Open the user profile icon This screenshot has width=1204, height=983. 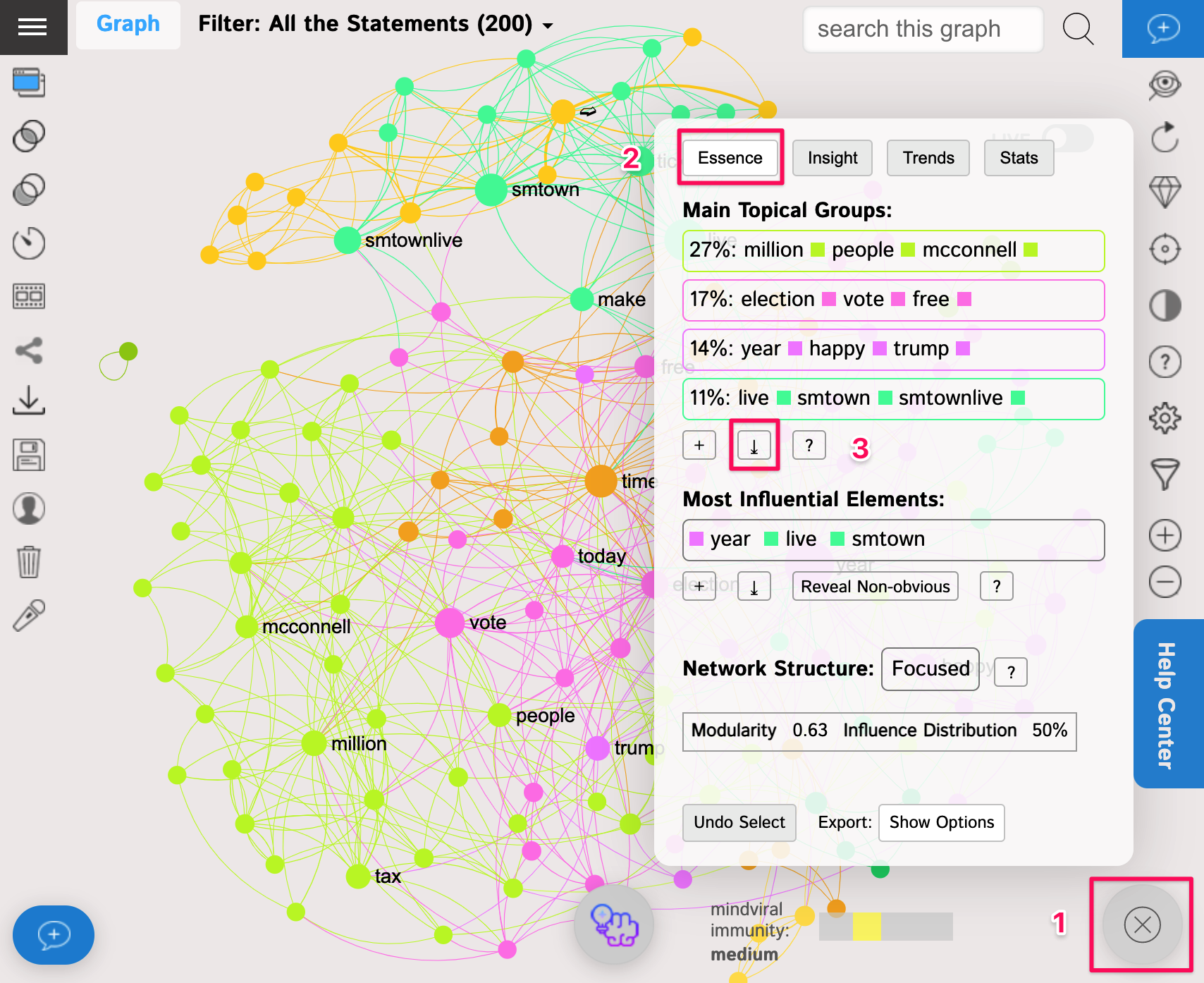coord(28,508)
